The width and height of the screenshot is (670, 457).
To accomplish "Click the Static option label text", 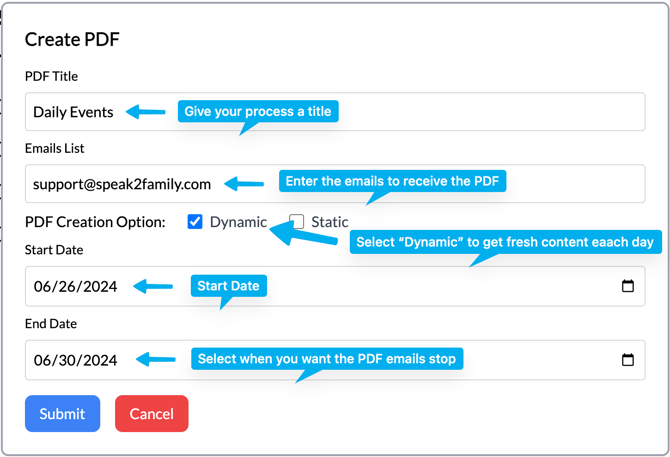I will (329, 222).
